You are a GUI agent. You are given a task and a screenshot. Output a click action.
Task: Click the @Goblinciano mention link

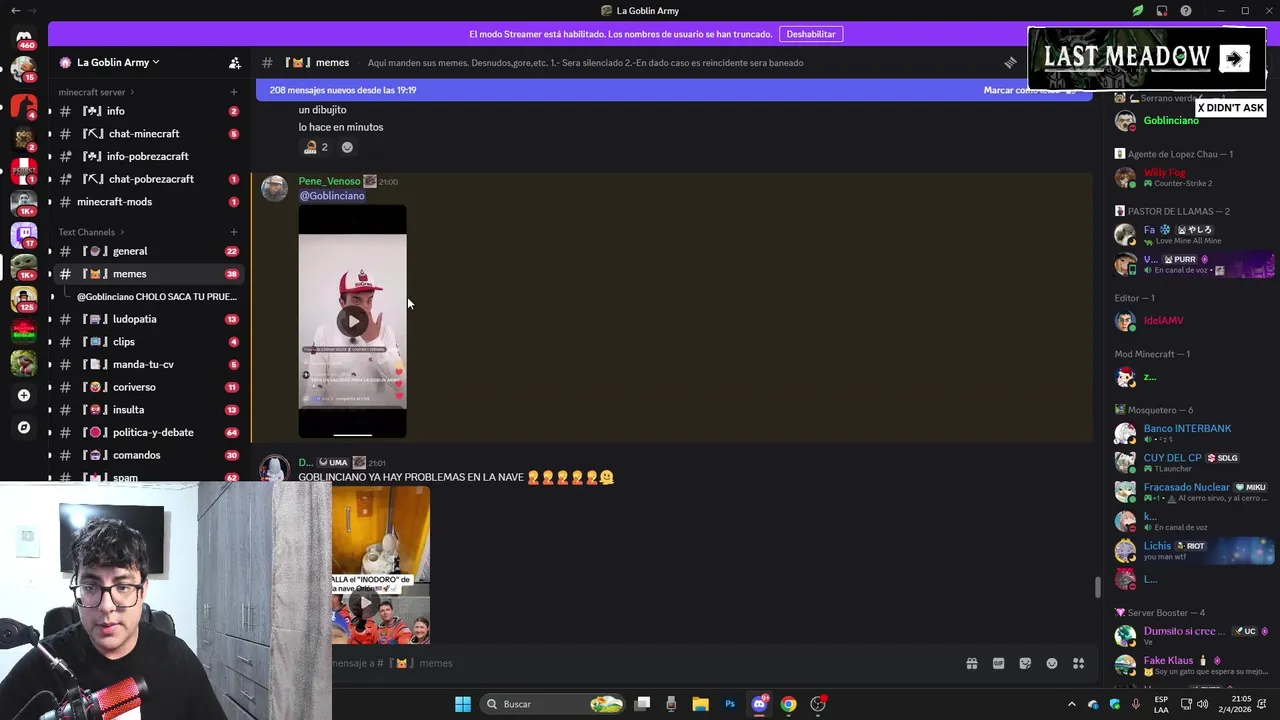(332, 196)
